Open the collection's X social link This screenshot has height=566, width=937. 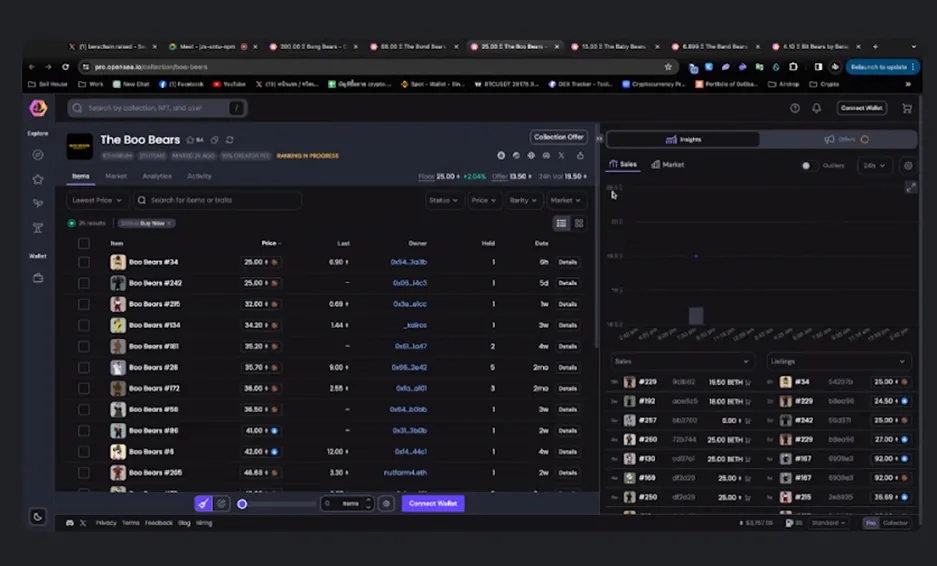[x=561, y=155]
